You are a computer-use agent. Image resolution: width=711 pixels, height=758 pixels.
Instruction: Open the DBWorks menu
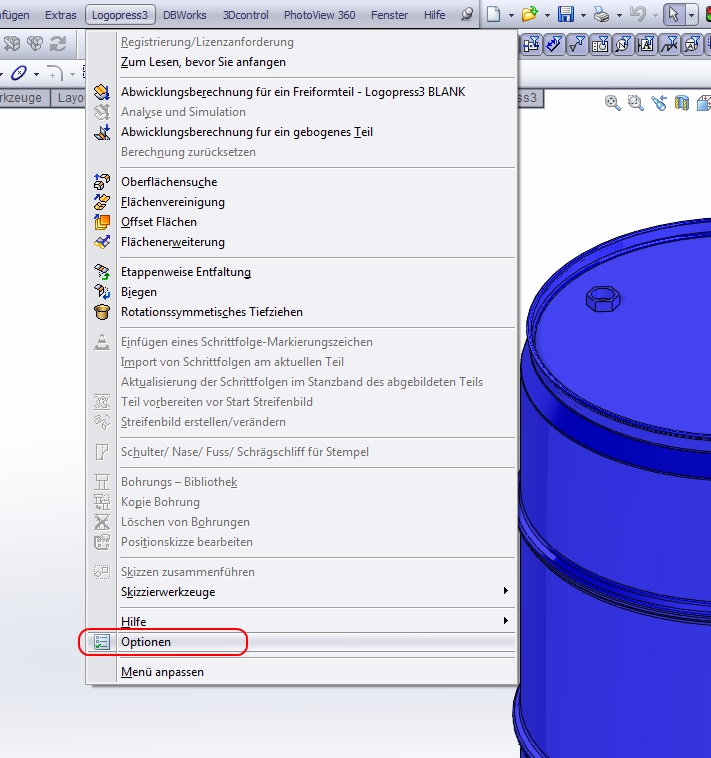pyautogui.click(x=185, y=15)
